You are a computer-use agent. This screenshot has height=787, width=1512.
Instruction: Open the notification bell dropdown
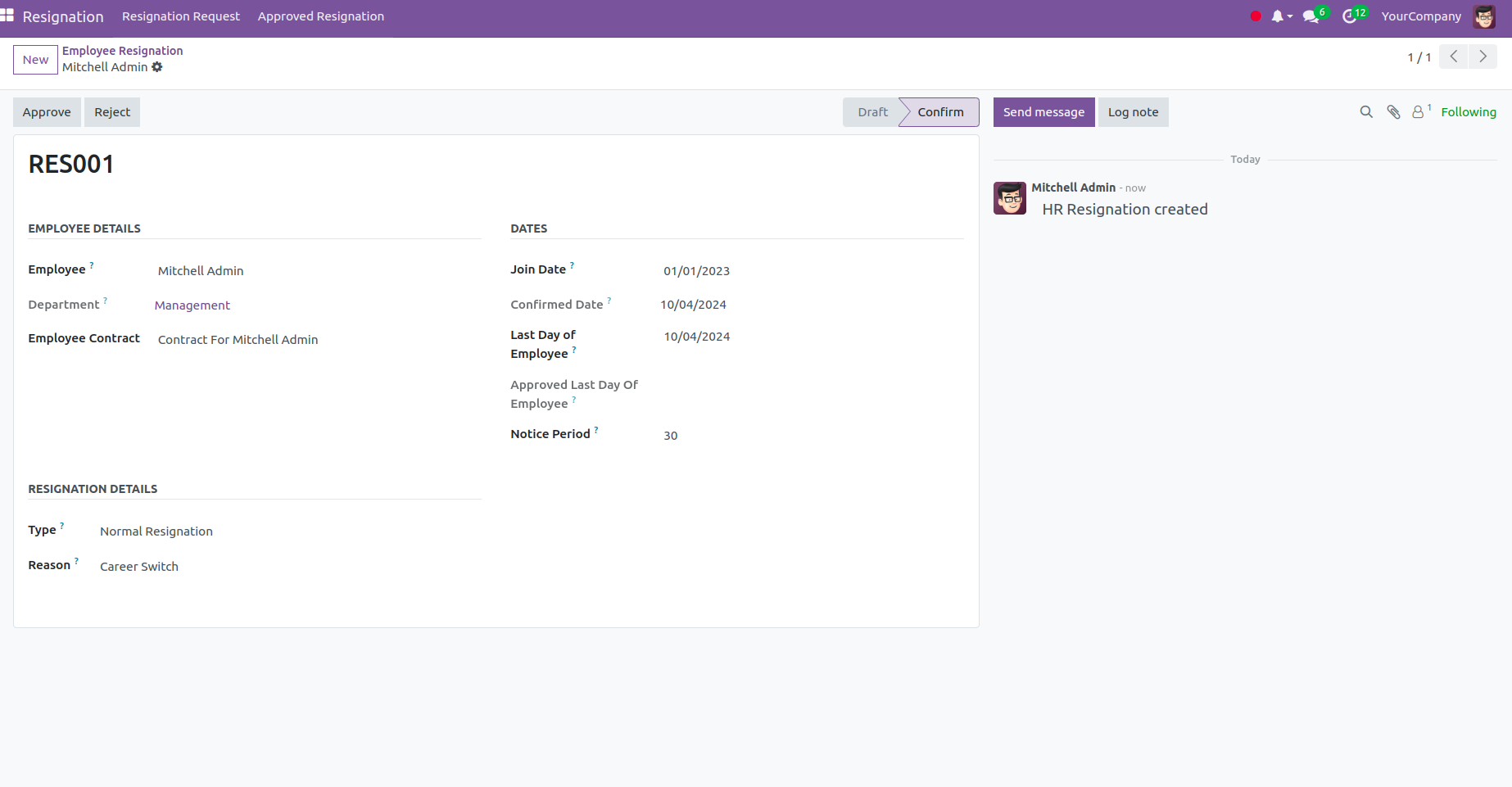[1280, 16]
